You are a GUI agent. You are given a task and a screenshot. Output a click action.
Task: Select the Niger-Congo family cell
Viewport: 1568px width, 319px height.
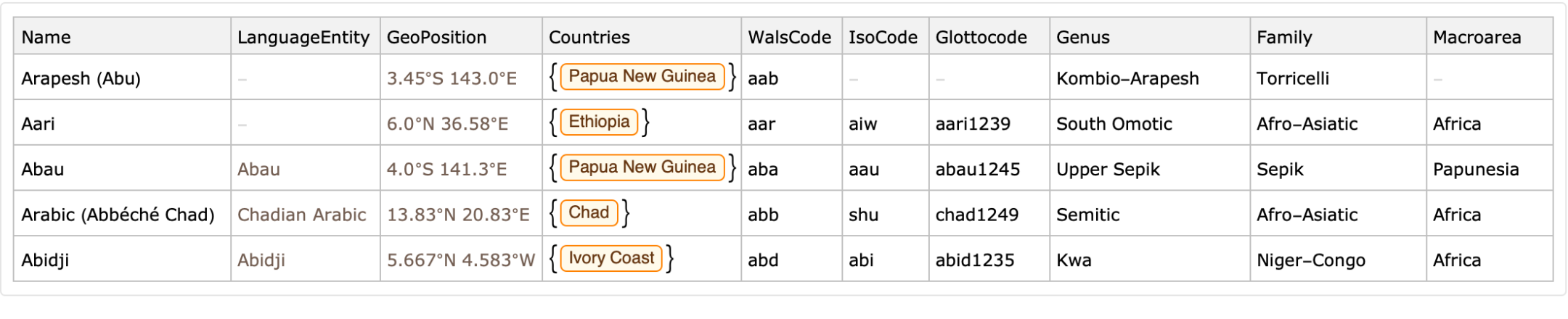tap(1311, 260)
